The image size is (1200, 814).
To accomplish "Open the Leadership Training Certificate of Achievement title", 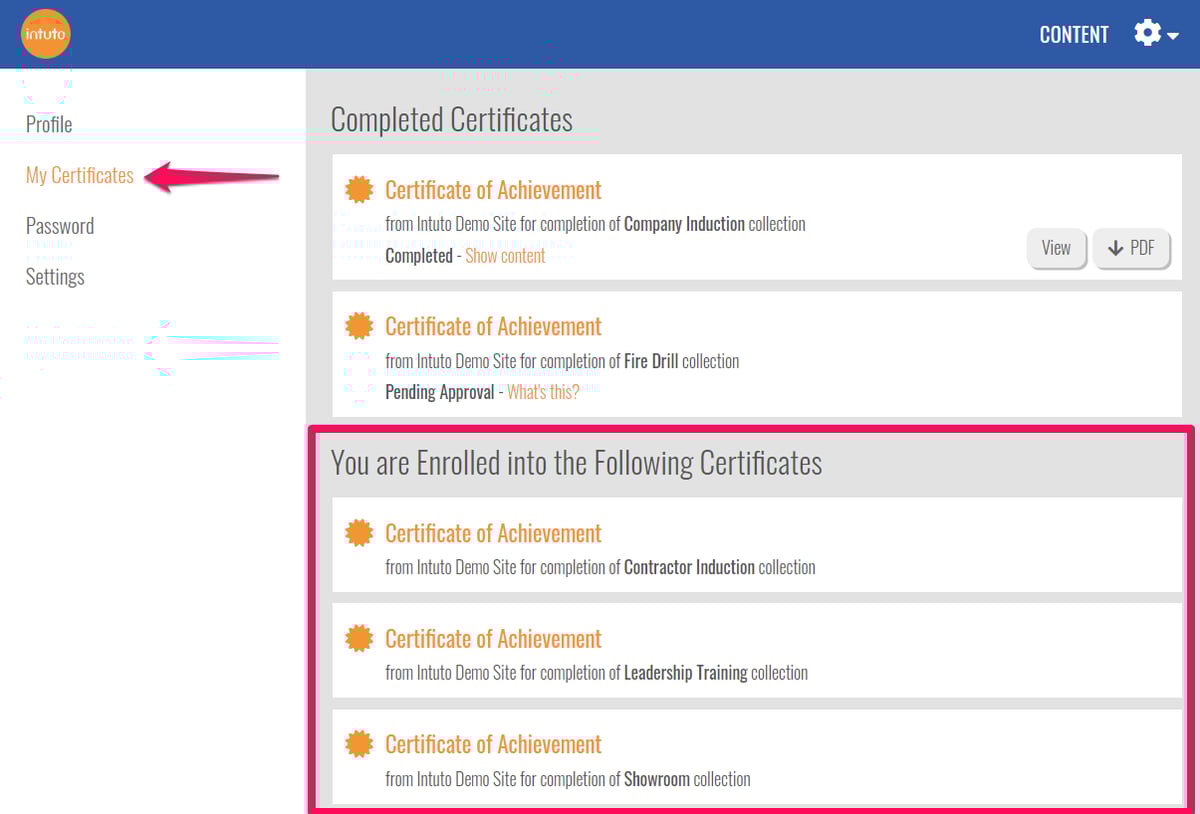I will click(x=493, y=638).
